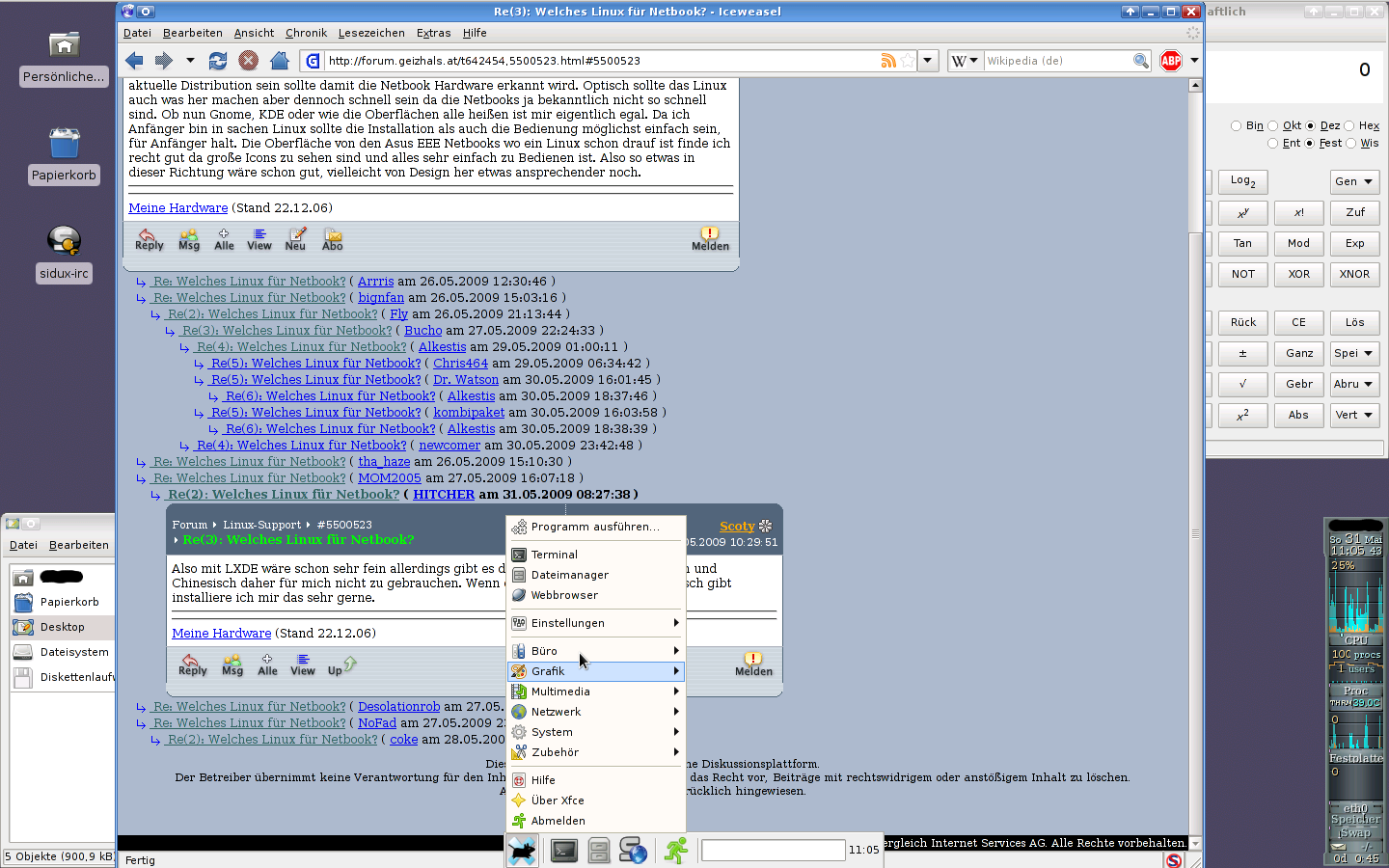Open the history dropdown beside the forward arrow

(x=190, y=61)
